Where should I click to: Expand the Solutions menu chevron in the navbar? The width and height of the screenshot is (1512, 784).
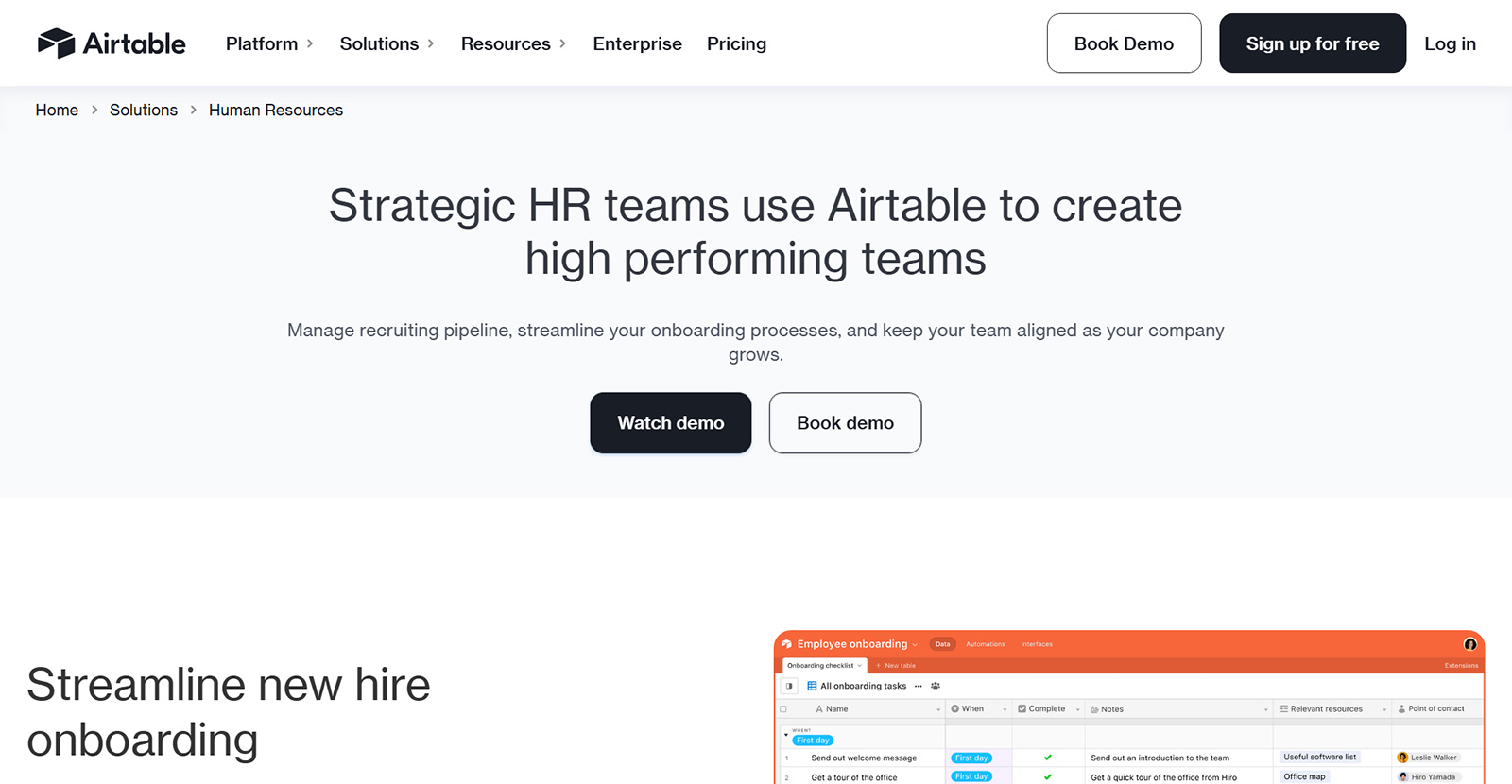431,43
